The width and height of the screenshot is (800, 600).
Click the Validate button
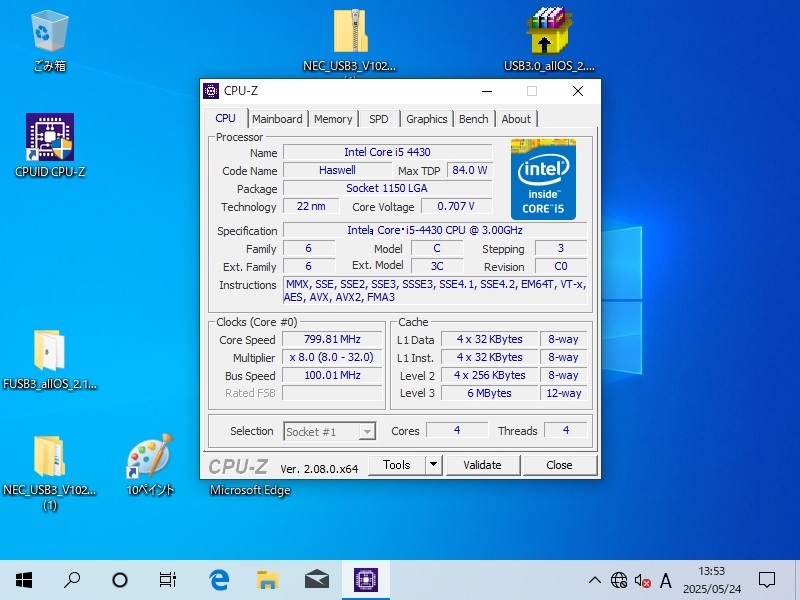click(x=483, y=465)
